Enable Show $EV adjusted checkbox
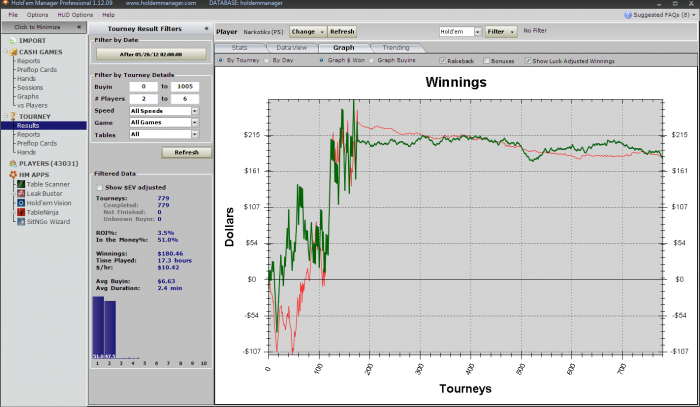700x407 pixels. 99,187
